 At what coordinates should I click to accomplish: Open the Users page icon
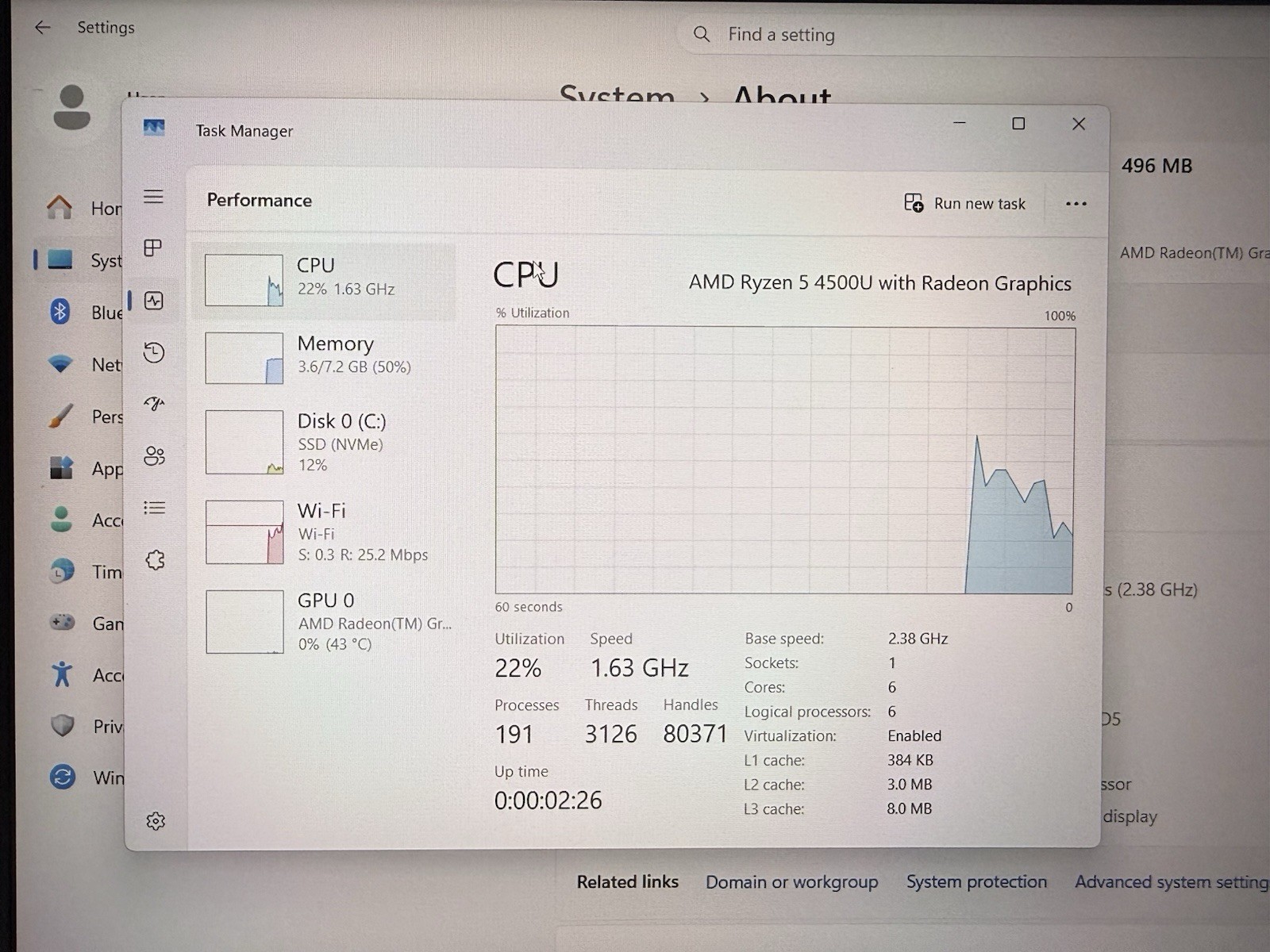coord(155,456)
